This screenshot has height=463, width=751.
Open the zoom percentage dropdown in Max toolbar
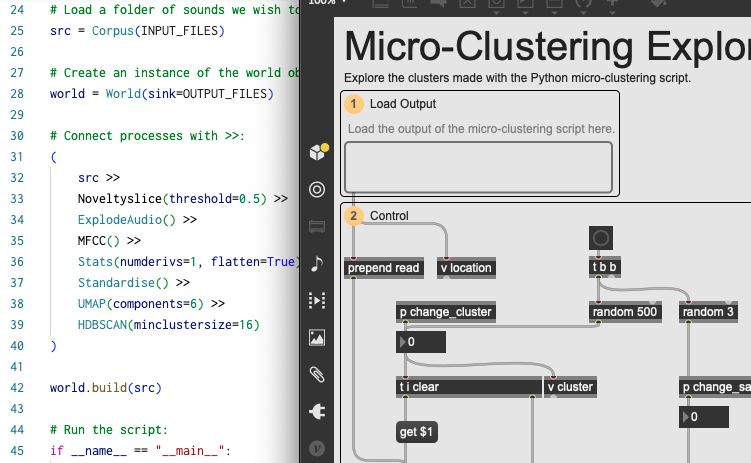coord(327,2)
